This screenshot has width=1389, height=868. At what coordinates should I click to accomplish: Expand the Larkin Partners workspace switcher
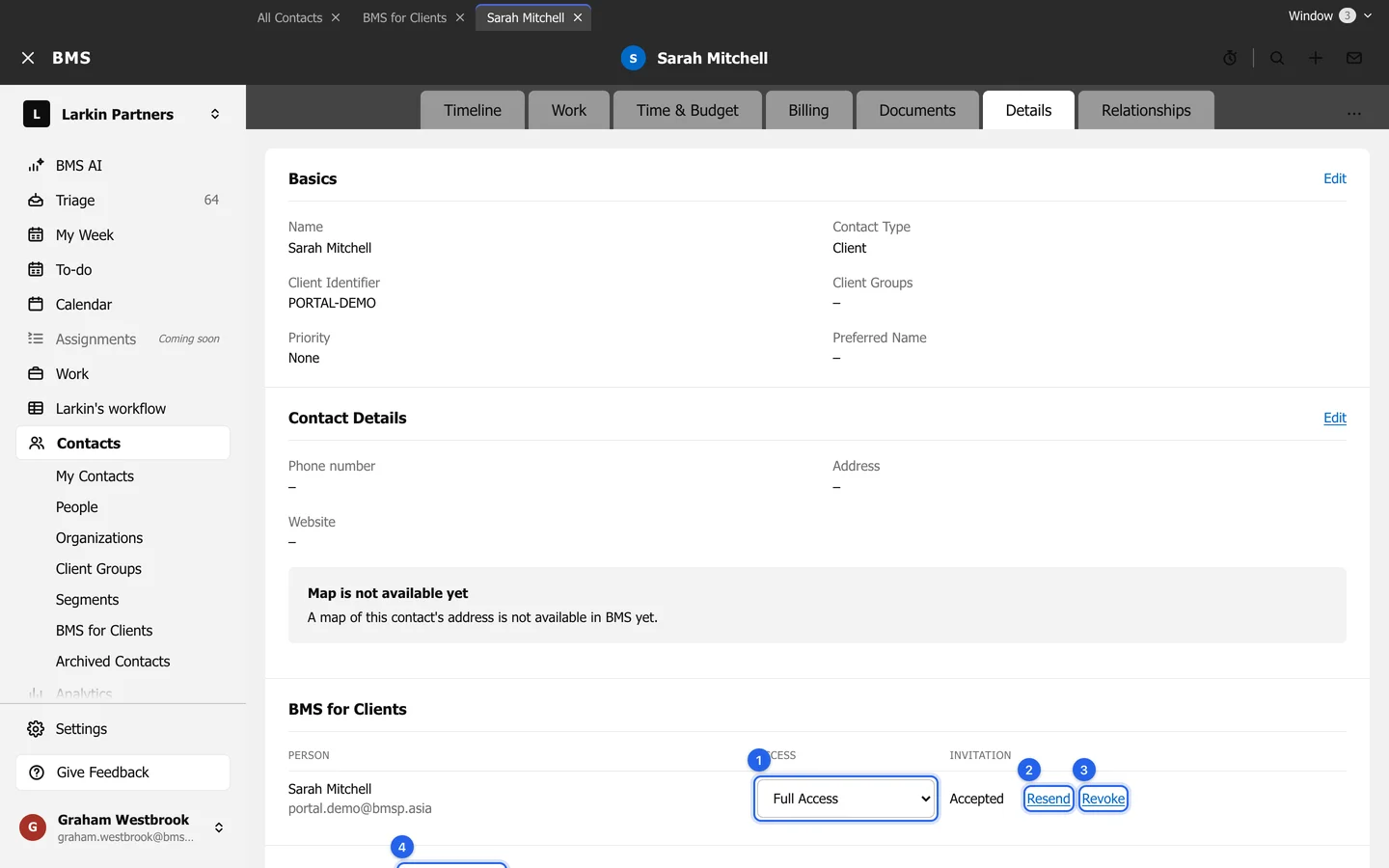click(215, 114)
